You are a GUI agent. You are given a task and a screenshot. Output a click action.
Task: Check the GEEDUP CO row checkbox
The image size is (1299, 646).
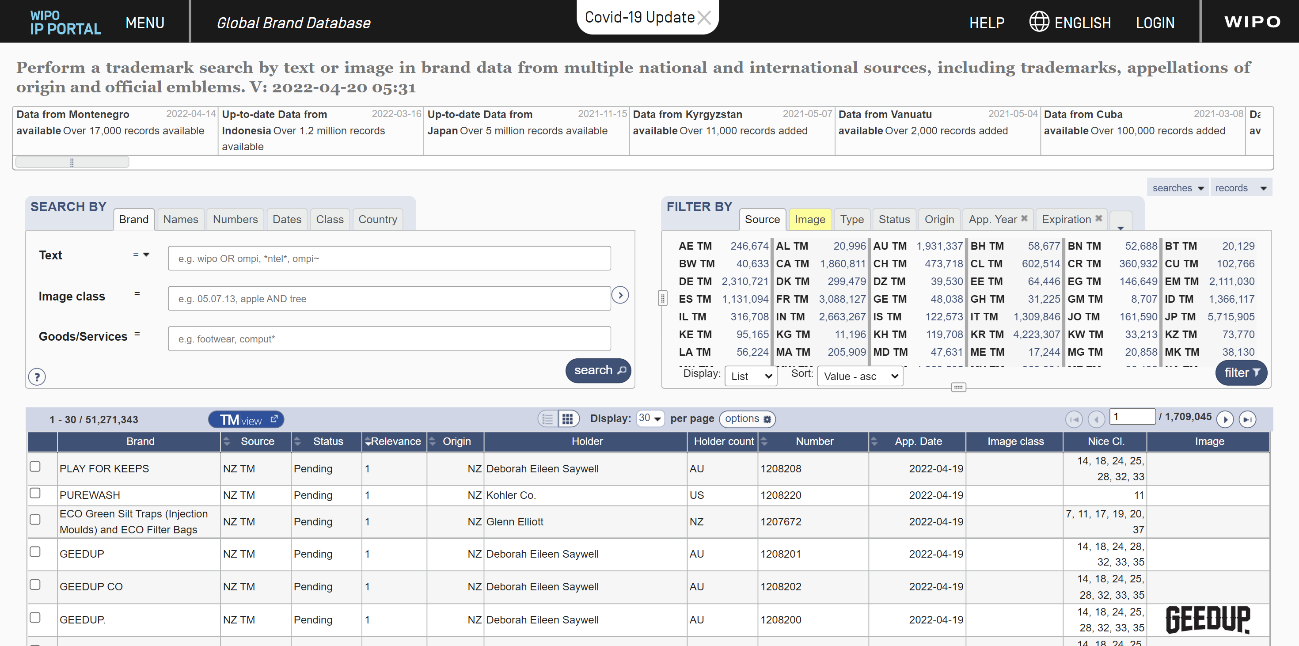pos(36,585)
